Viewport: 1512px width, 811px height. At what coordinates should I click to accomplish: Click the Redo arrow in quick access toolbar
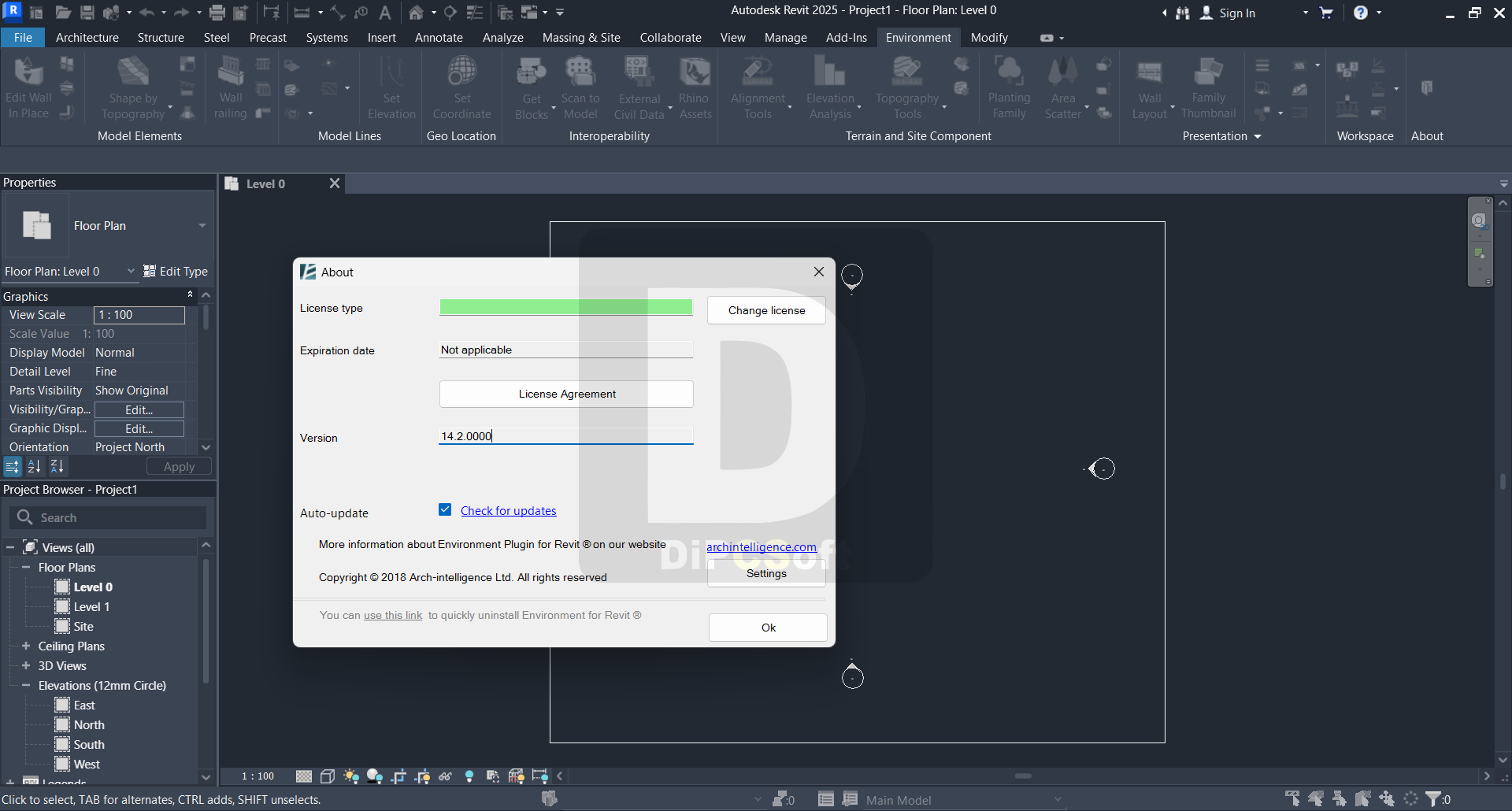pyautogui.click(x=181, y=13)
